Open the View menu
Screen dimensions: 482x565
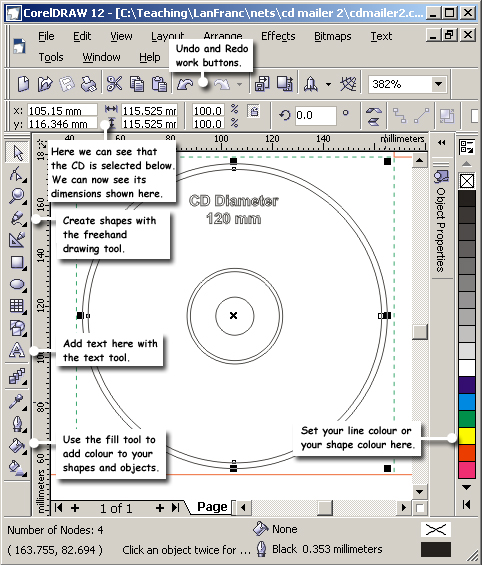[x=121, y=36]
